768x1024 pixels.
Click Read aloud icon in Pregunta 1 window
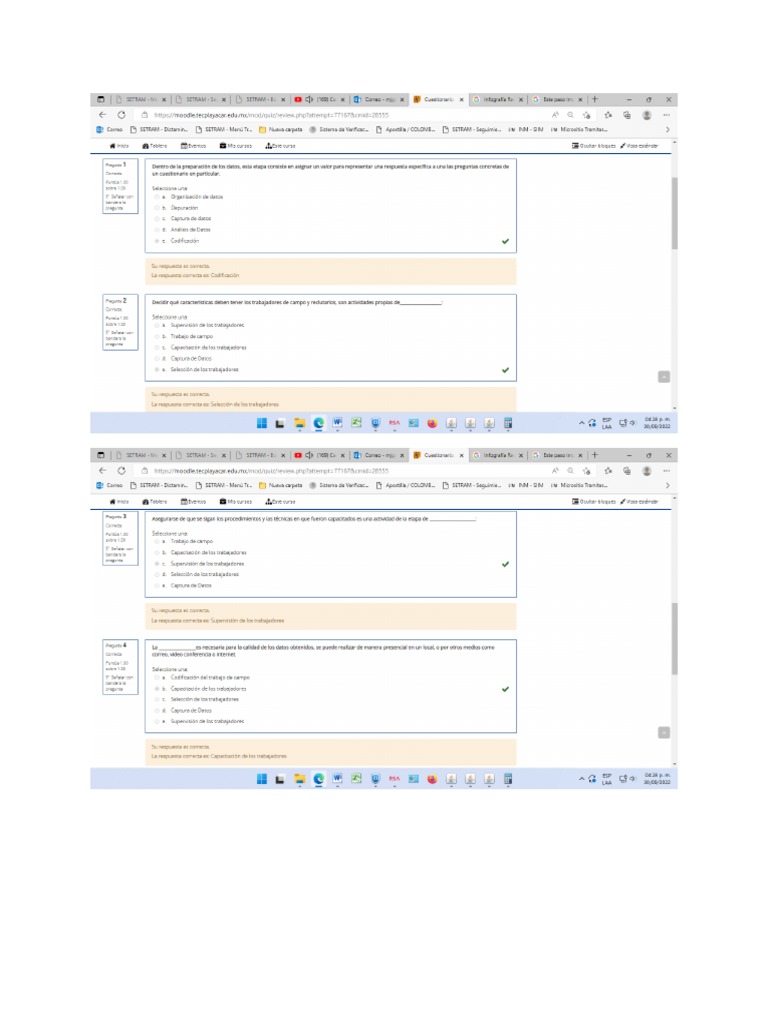pyautogui.click(x=555, y=115)
